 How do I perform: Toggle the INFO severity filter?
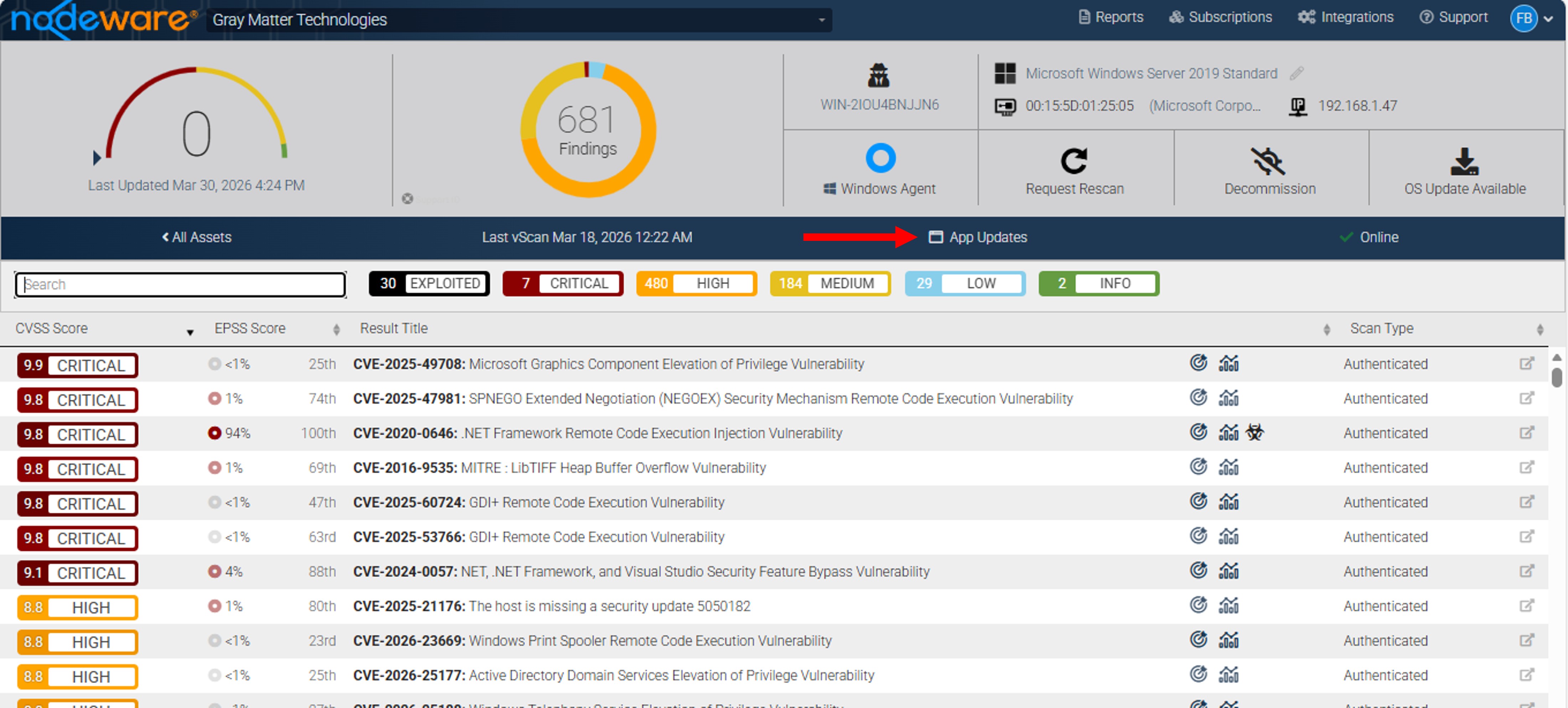[x=1099, y=283]
